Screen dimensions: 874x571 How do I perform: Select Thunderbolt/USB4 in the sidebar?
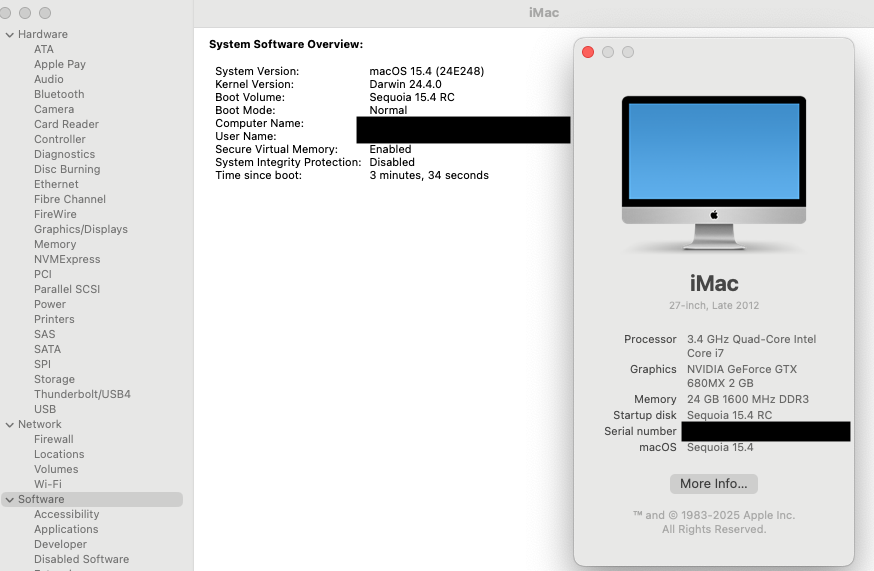[x=82, y=394]
